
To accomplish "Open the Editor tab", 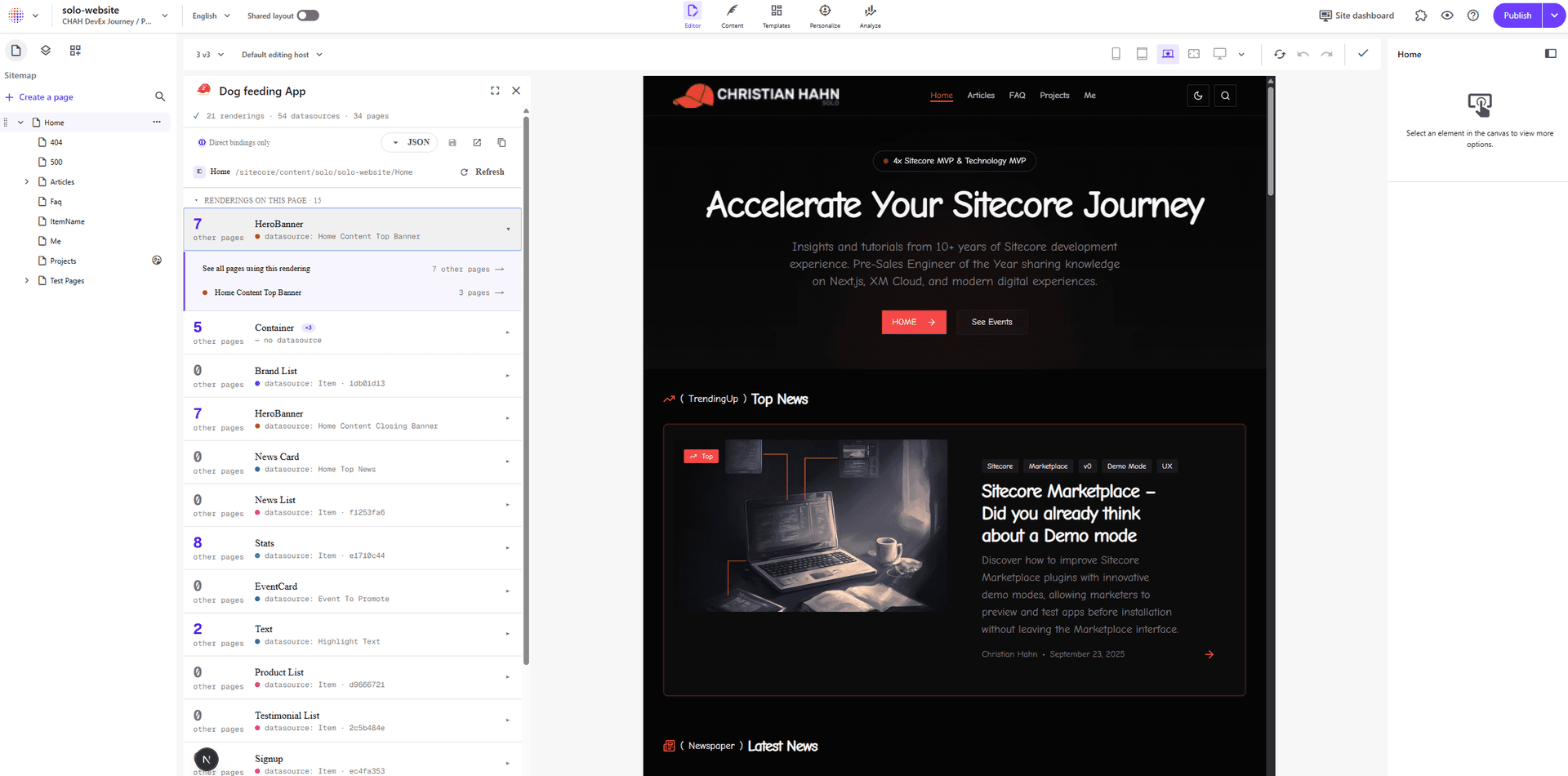I will 693,16.
